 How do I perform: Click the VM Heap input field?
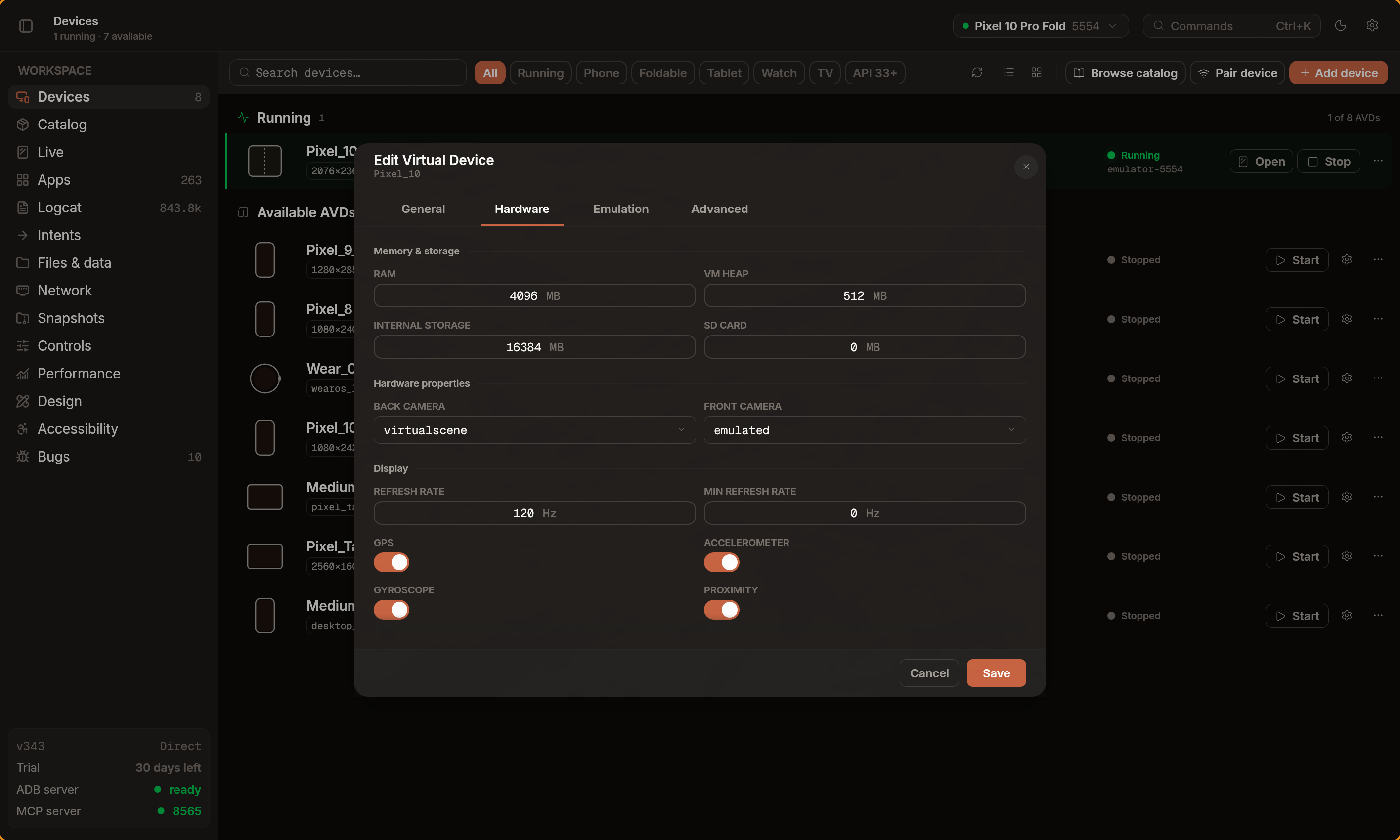point(865,295)
